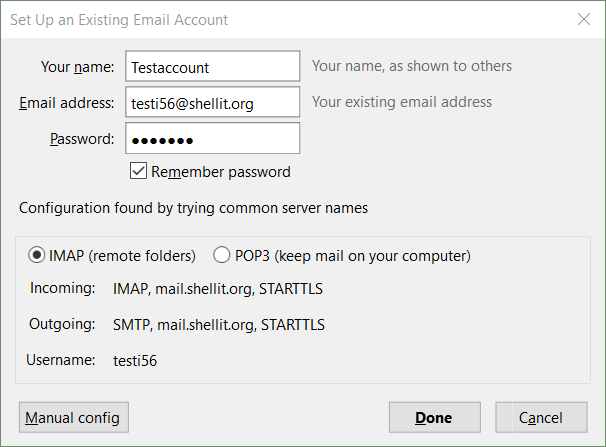Open Manual config settings
The height and width of the screenshot is (447, 606).
click(74, 417)
